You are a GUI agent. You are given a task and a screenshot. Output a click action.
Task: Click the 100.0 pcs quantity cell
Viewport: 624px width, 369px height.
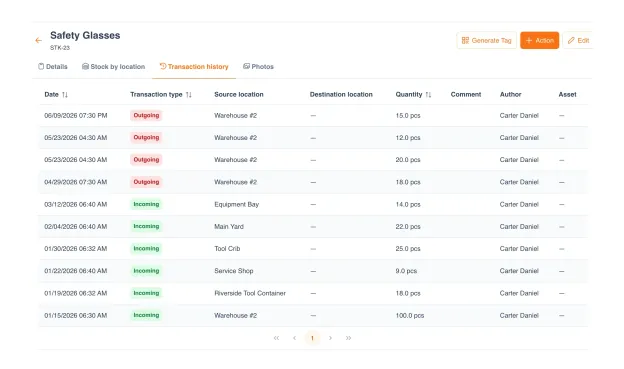pos(410,316)
